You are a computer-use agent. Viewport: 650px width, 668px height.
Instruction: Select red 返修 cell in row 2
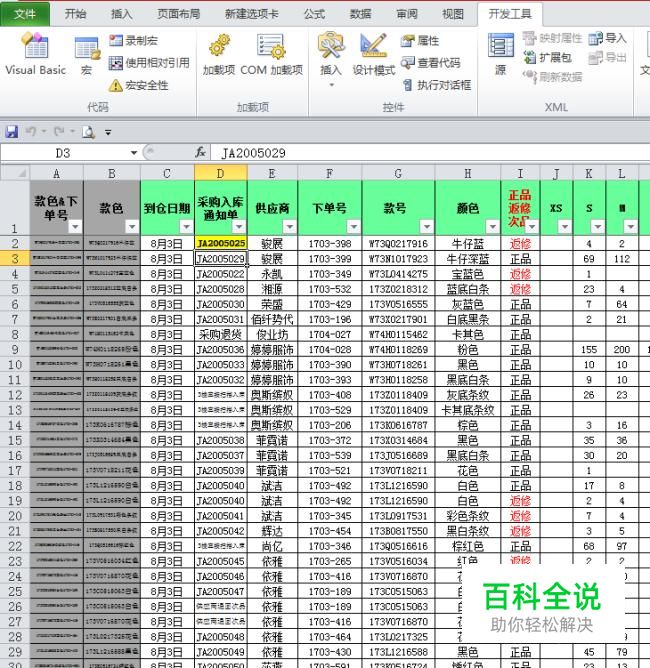pos(521,244)
